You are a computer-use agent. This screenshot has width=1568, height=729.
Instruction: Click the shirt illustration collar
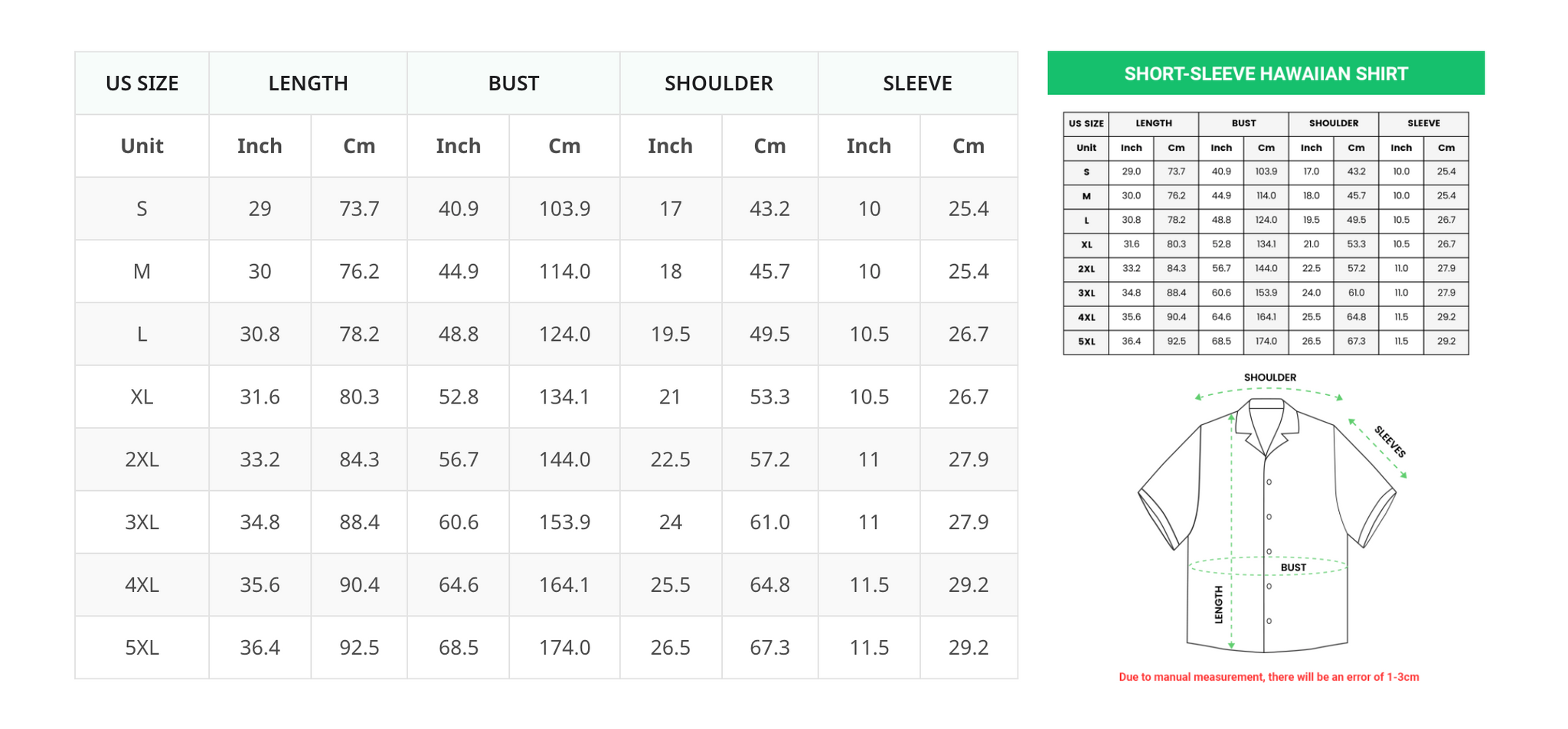(x=1266, y=427)
